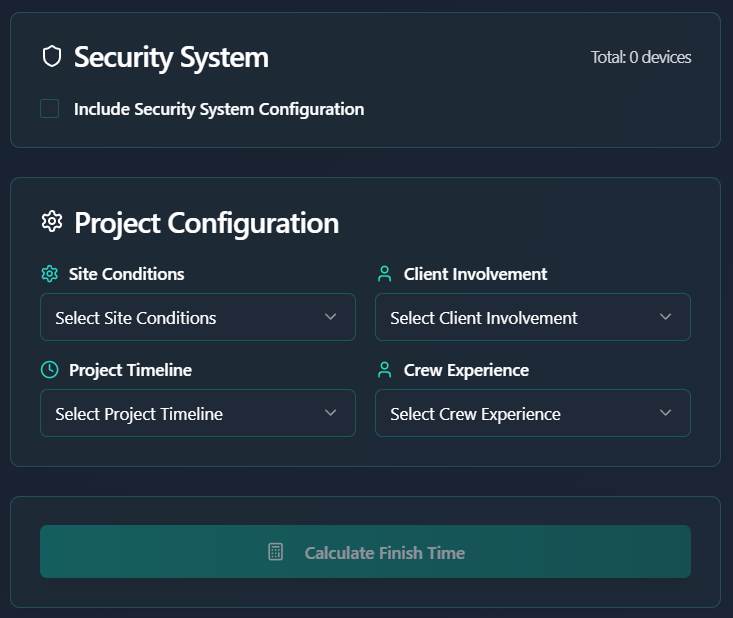Click the gear icon beside Project Configuration heading
Image resolution: width=733 pixels, height=618 pixels.
click(51, 222)
